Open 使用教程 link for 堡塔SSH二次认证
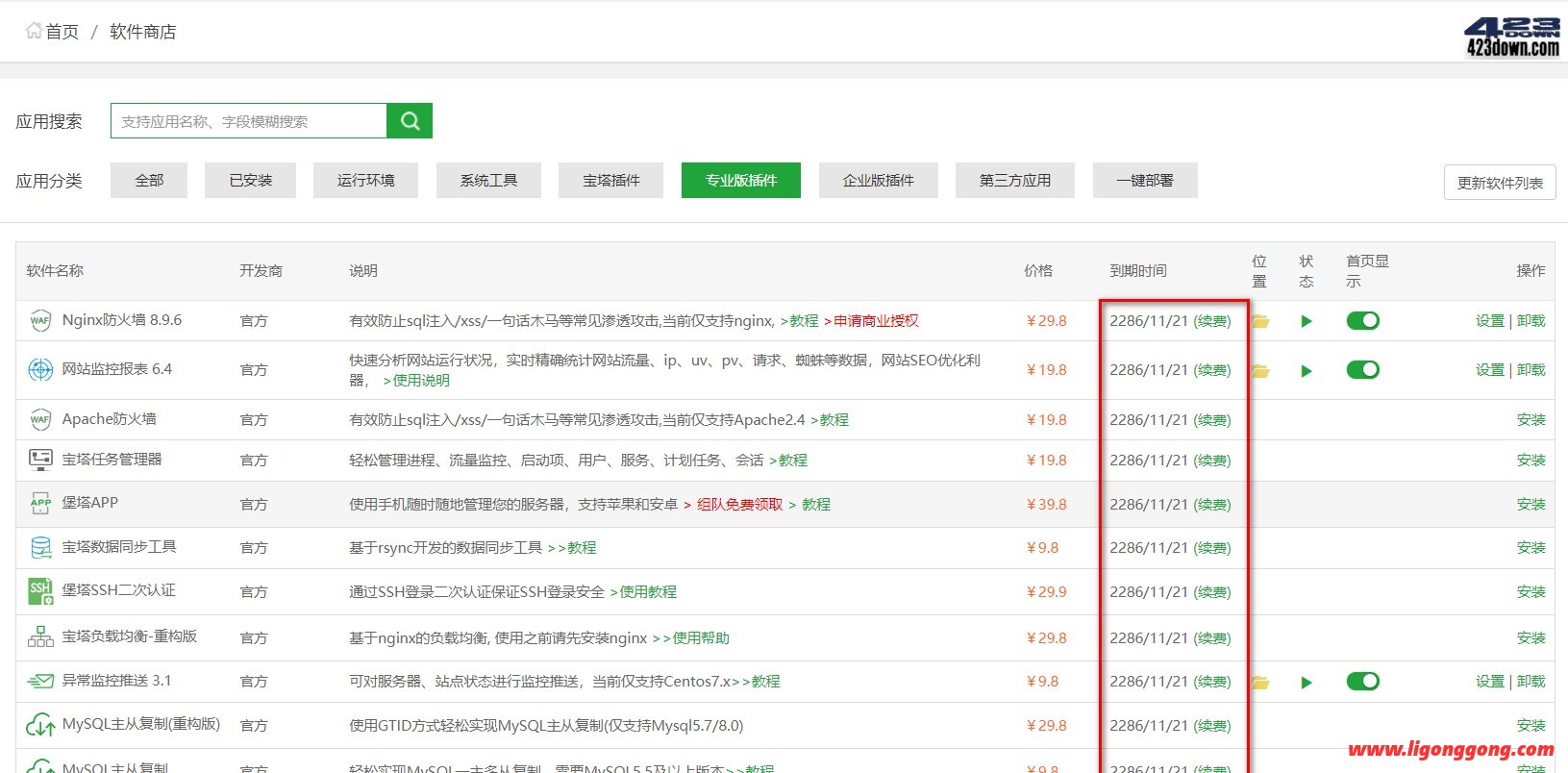1568x773 pixels. click(x=648, y=592)
